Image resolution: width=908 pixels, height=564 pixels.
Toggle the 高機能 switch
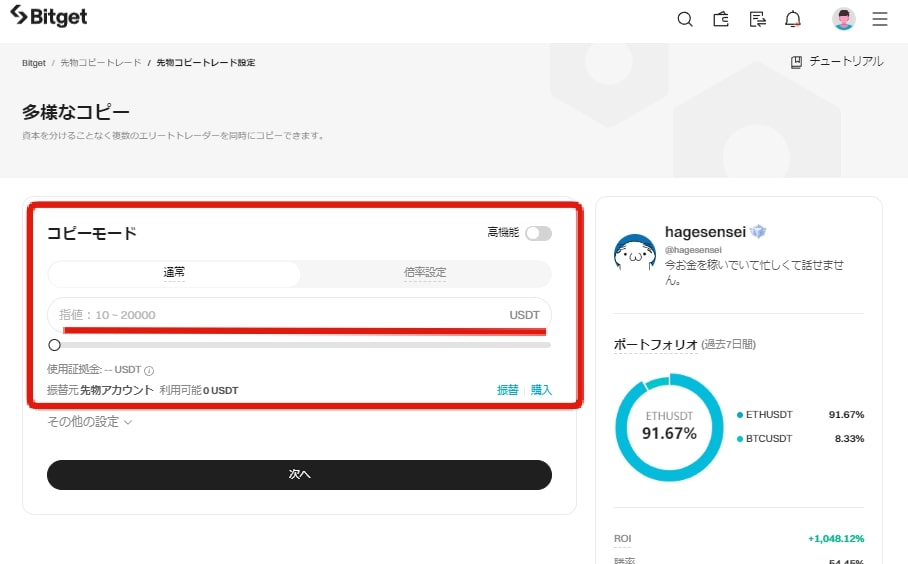(x=539, y=233)
